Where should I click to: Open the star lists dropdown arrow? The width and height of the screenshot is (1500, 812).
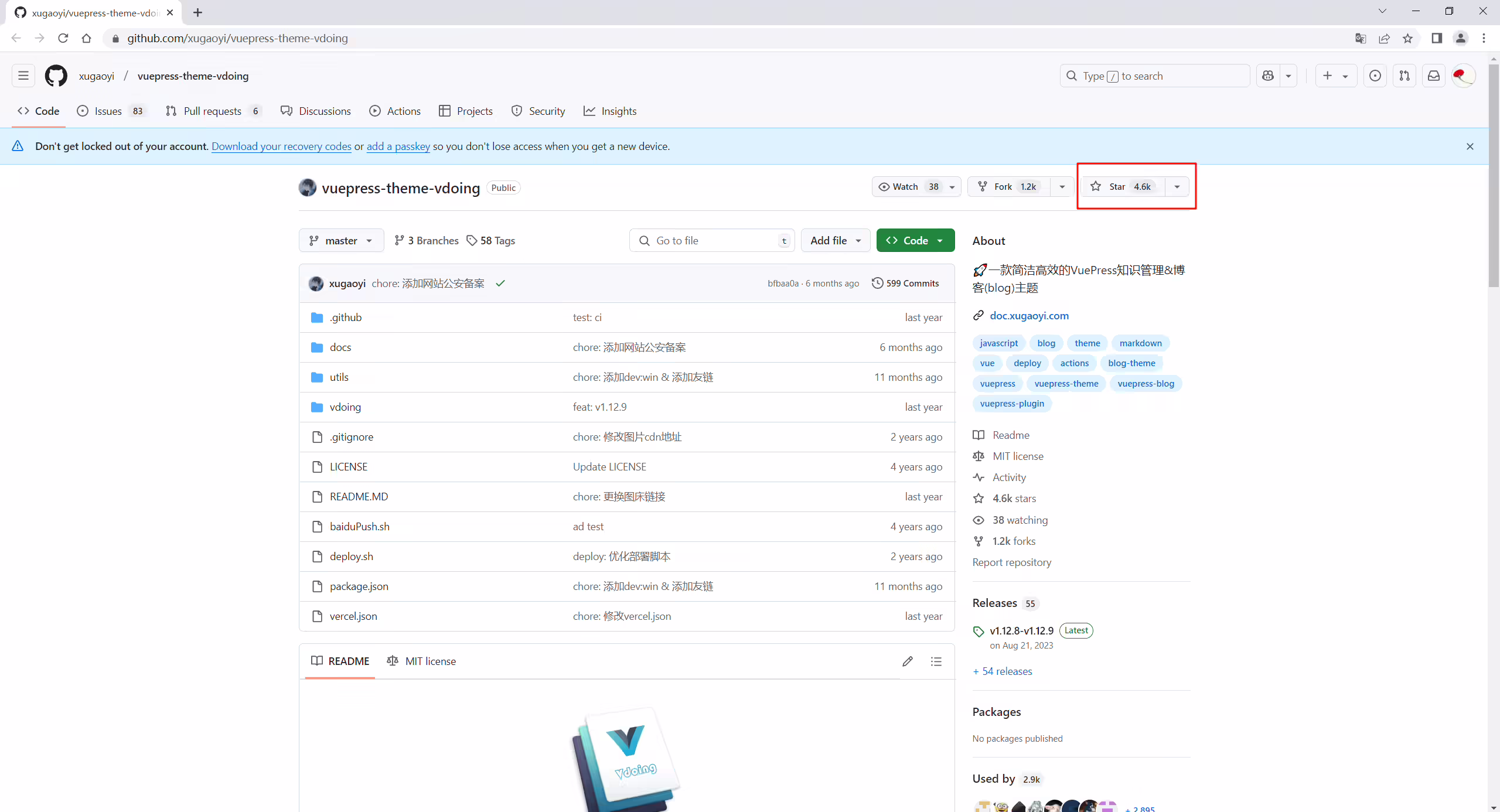[x=1177, y=187]
